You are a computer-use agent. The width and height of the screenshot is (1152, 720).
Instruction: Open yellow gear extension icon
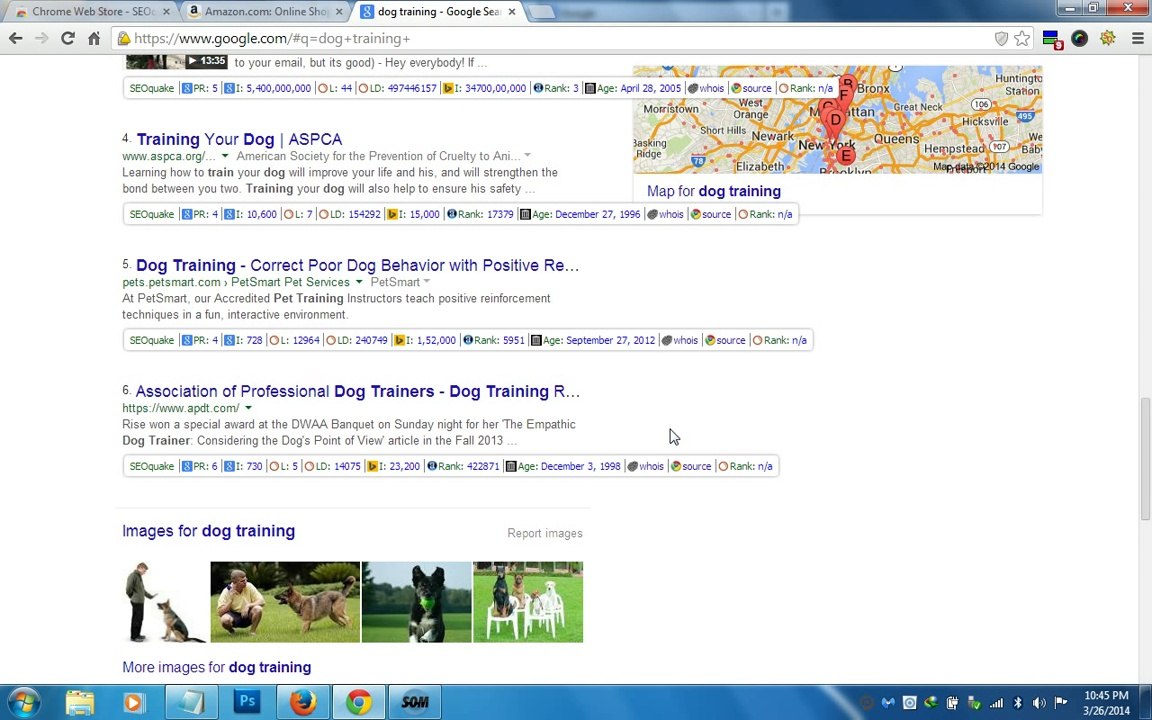pyautogui.click(x=1108, y=38)
